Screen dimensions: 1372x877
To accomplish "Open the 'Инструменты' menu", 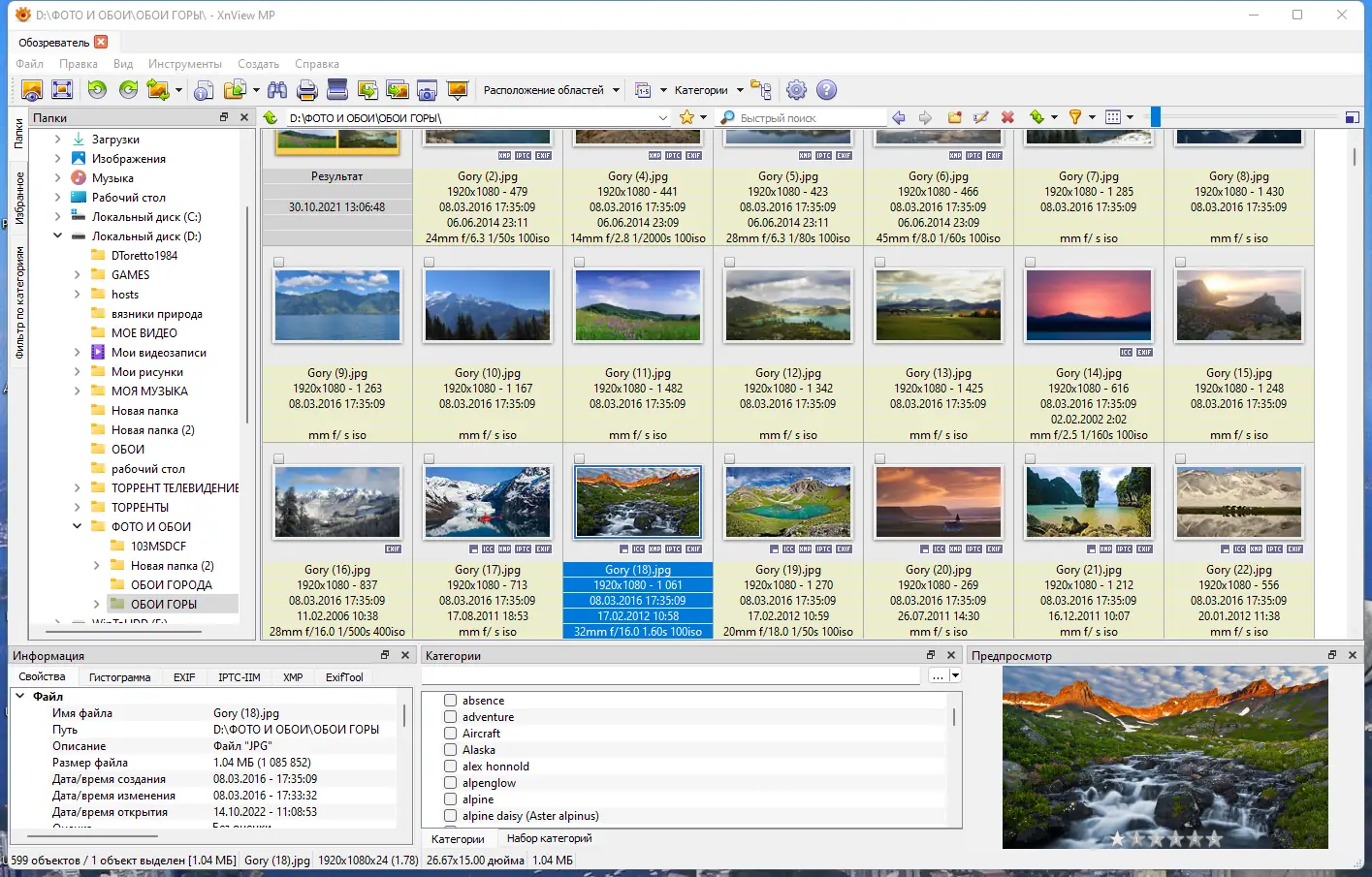I will pos(184,64).
